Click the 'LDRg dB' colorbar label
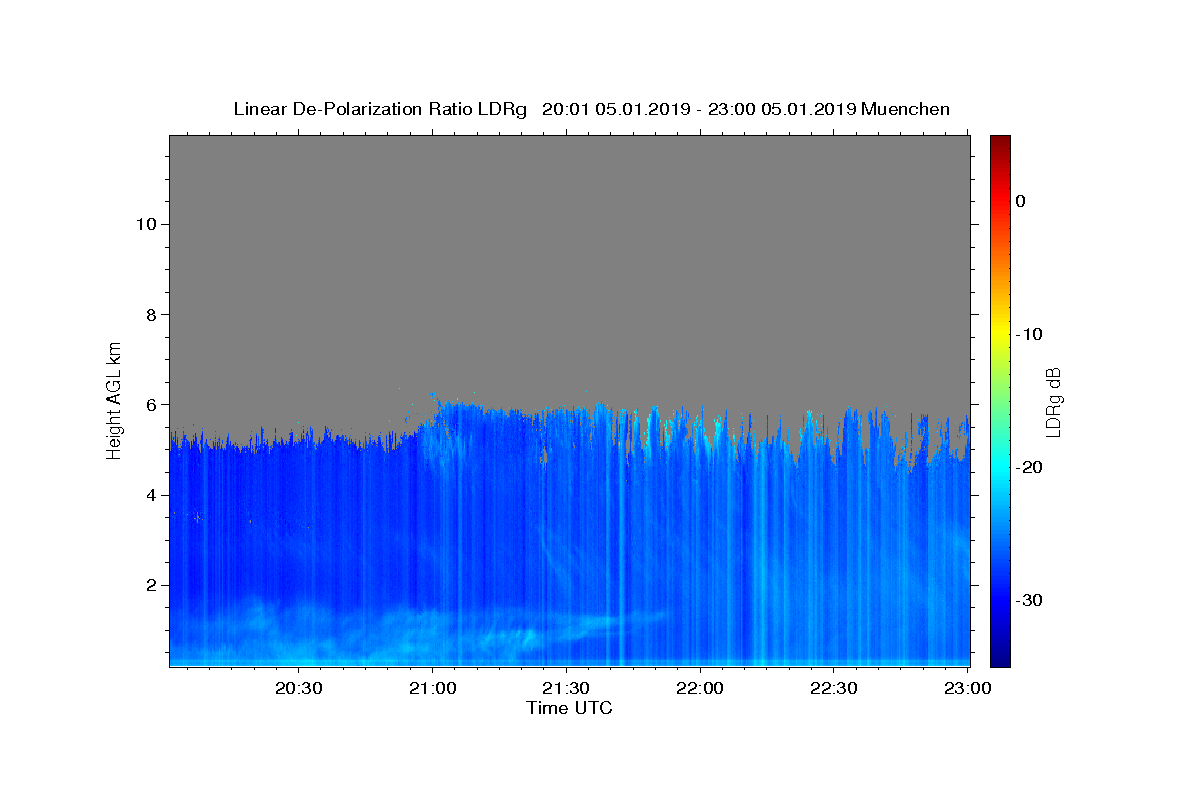The height and width of the screenshot is (800, 1200). (1053, 402)
